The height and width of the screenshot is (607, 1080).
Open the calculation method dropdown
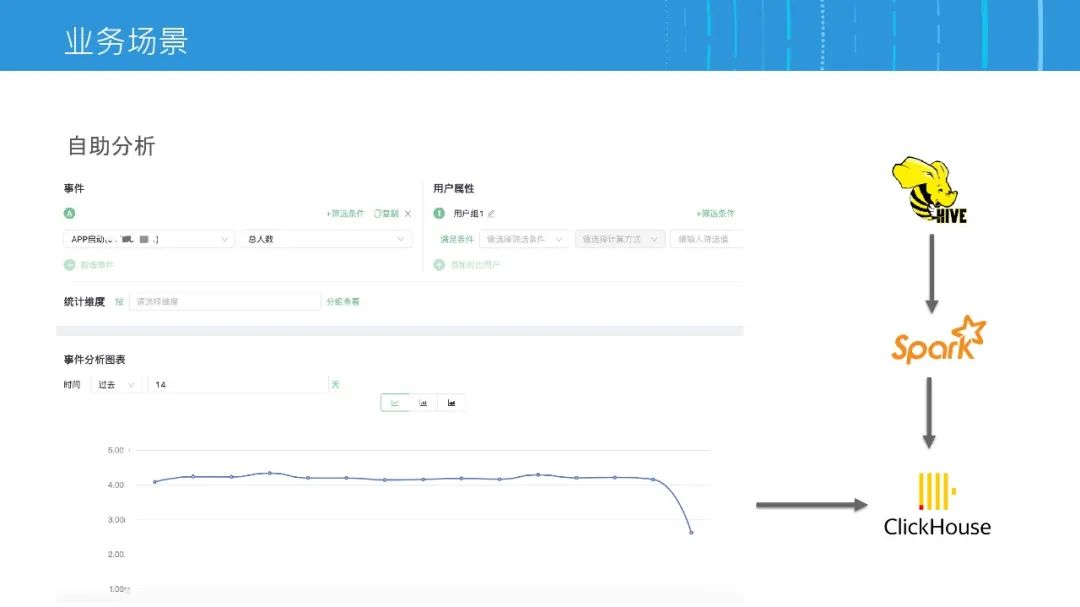[x=620, y=239]
